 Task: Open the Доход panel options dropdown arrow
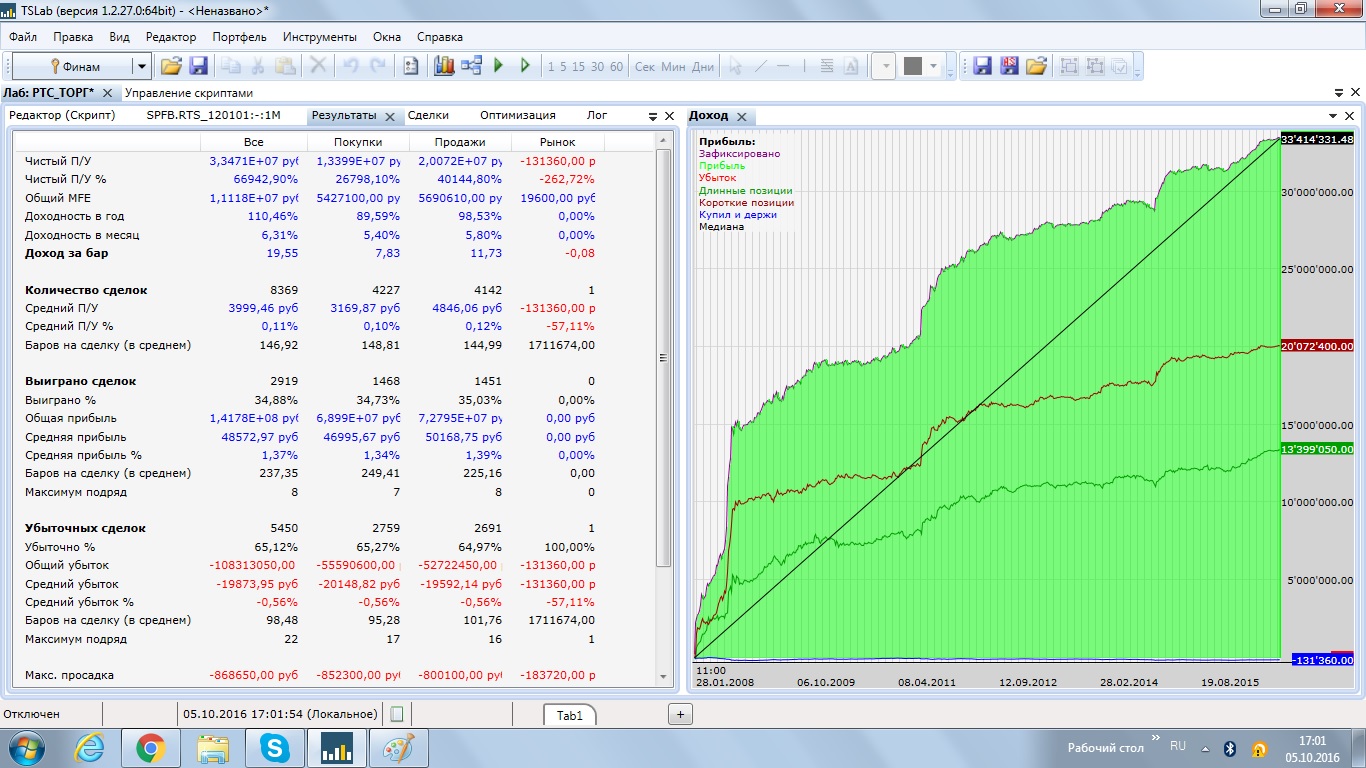click(1333, 117)
